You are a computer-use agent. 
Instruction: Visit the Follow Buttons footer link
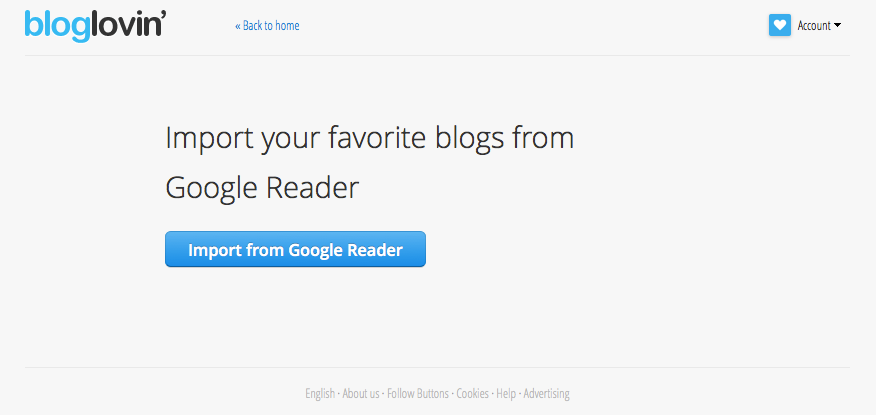click(x=418, y=394)
